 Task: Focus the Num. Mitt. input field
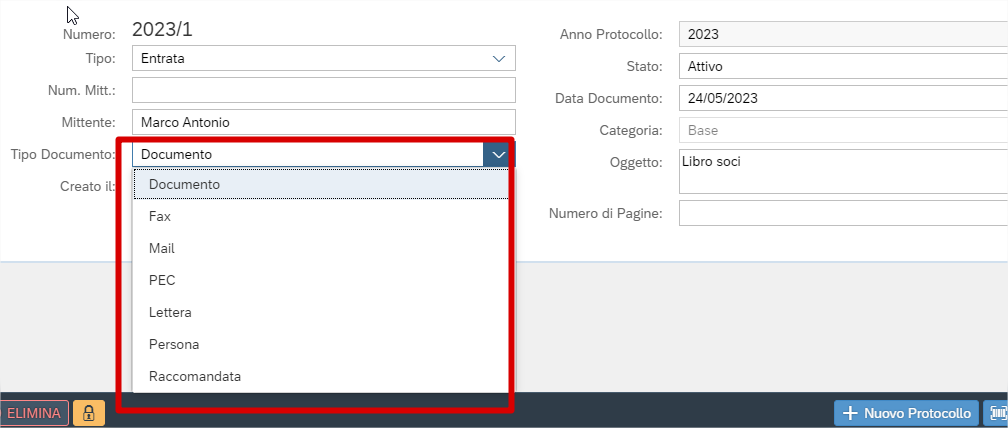(x=324, y=90)
